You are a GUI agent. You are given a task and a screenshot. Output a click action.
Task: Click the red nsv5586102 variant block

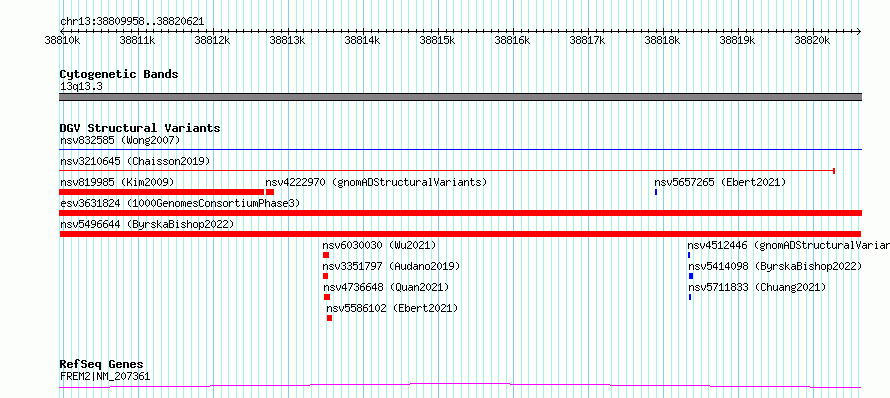330,318
